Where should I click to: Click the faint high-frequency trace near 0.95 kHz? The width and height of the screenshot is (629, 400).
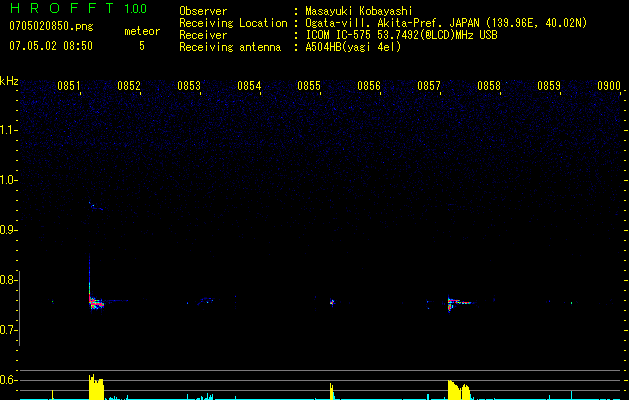pyautogui.click(x=95, y=206)
